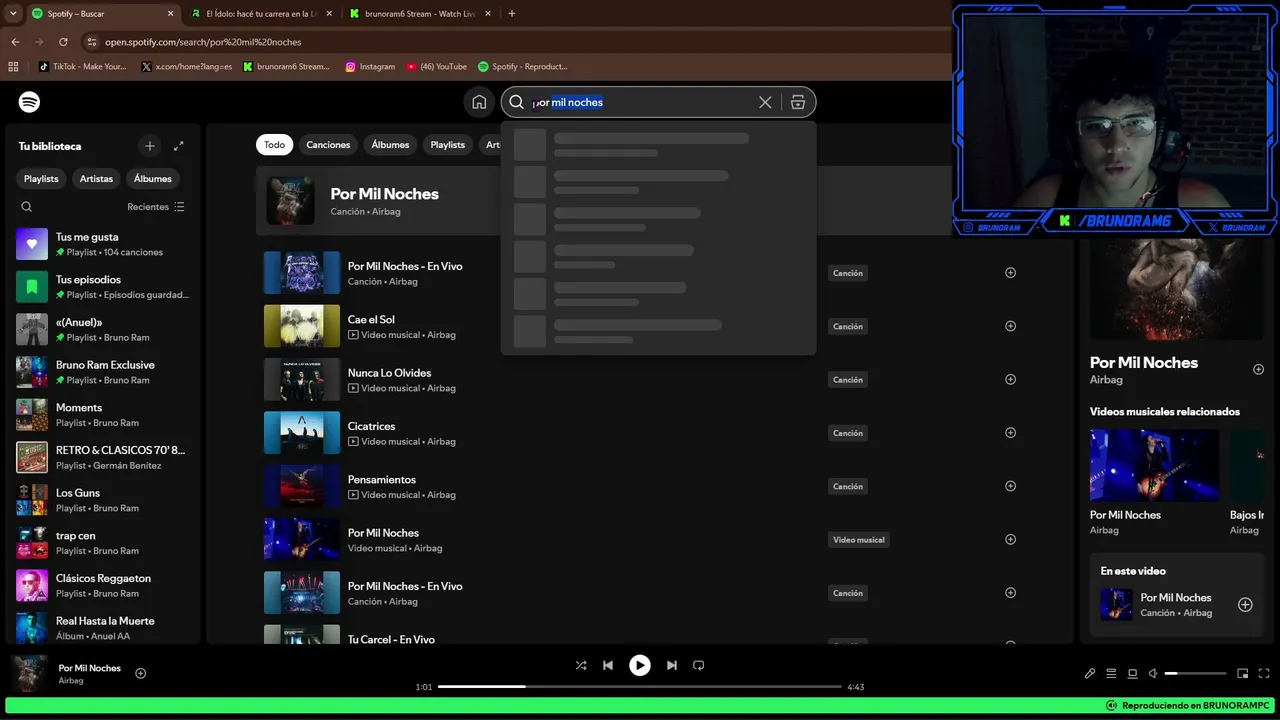The width and height of the screenshot is (1280, 720).
Task: Open the Recientes sort dropdown
Action: point(156,207)
